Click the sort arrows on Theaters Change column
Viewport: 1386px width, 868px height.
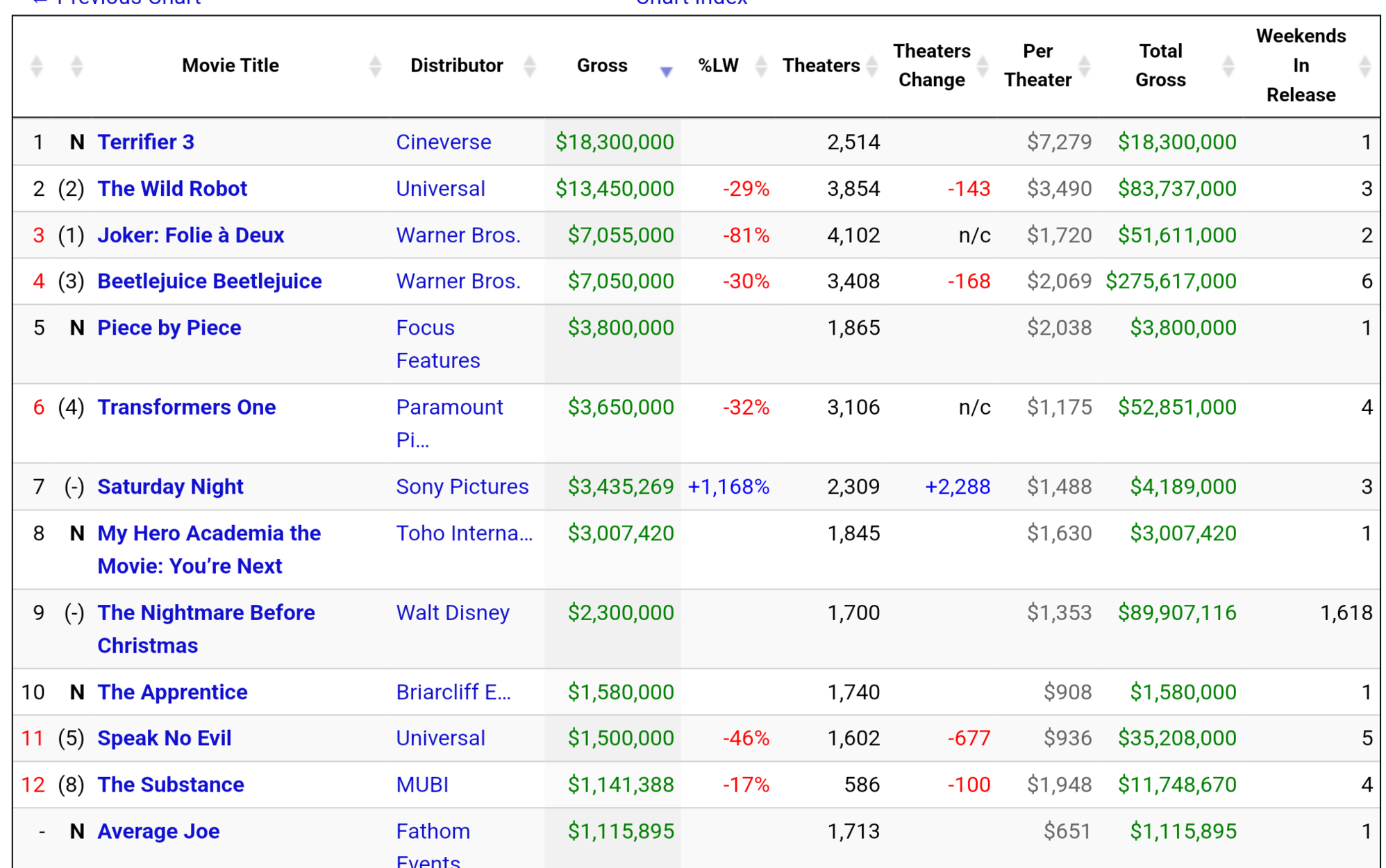(982, 66)
